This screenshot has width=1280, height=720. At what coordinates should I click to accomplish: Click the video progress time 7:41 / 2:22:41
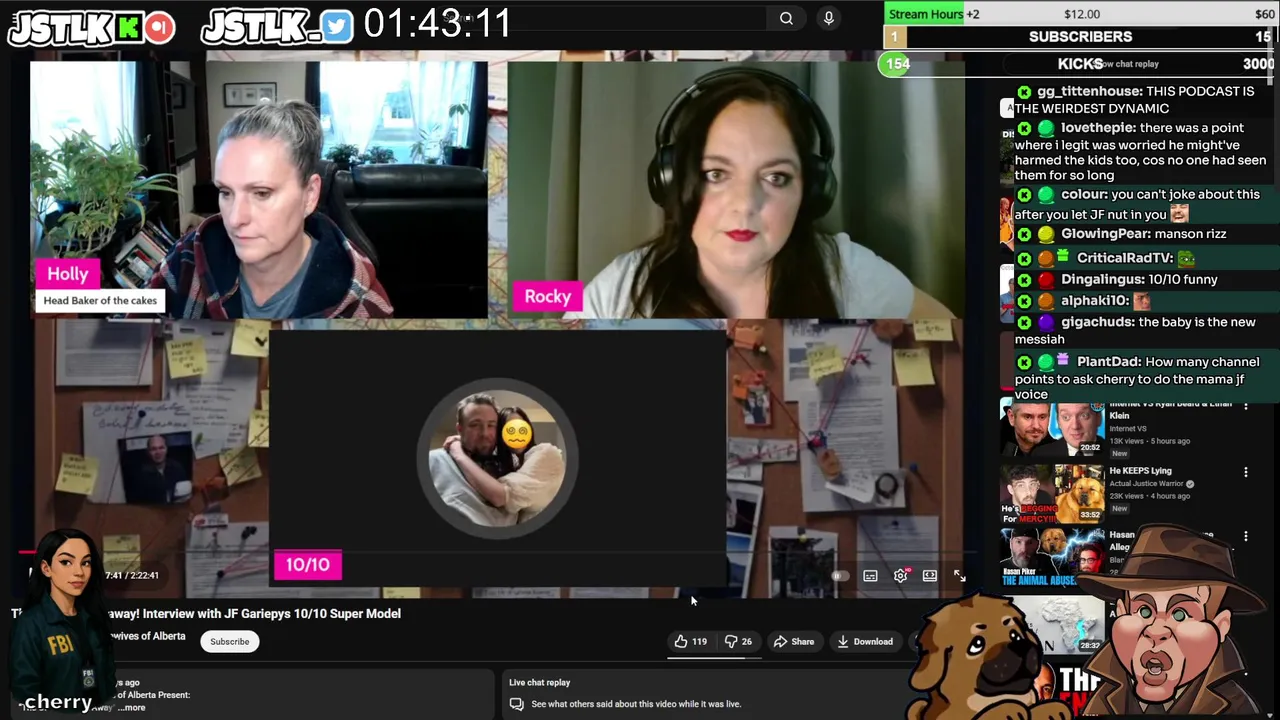[132, 575]
